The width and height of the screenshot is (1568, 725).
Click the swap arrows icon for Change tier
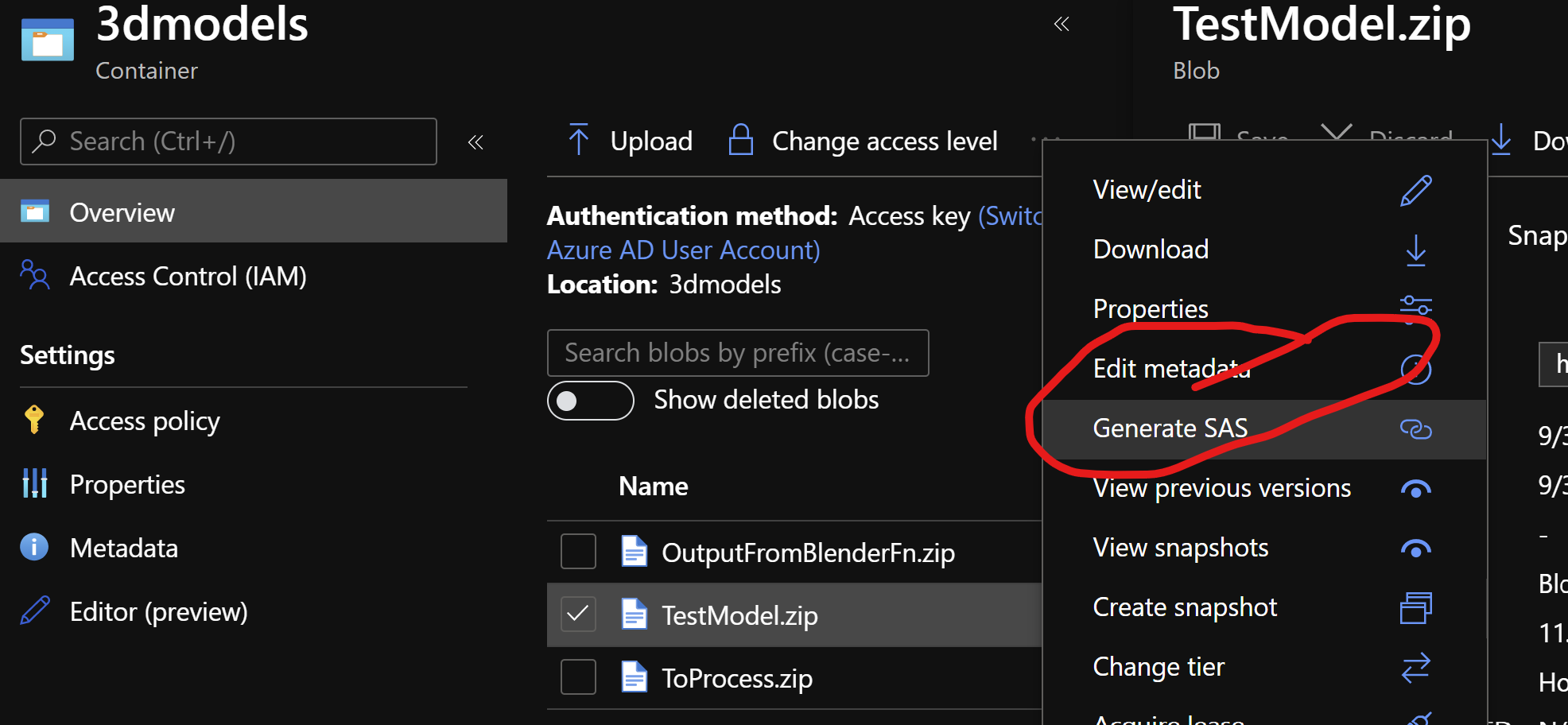pos(1415,668)
